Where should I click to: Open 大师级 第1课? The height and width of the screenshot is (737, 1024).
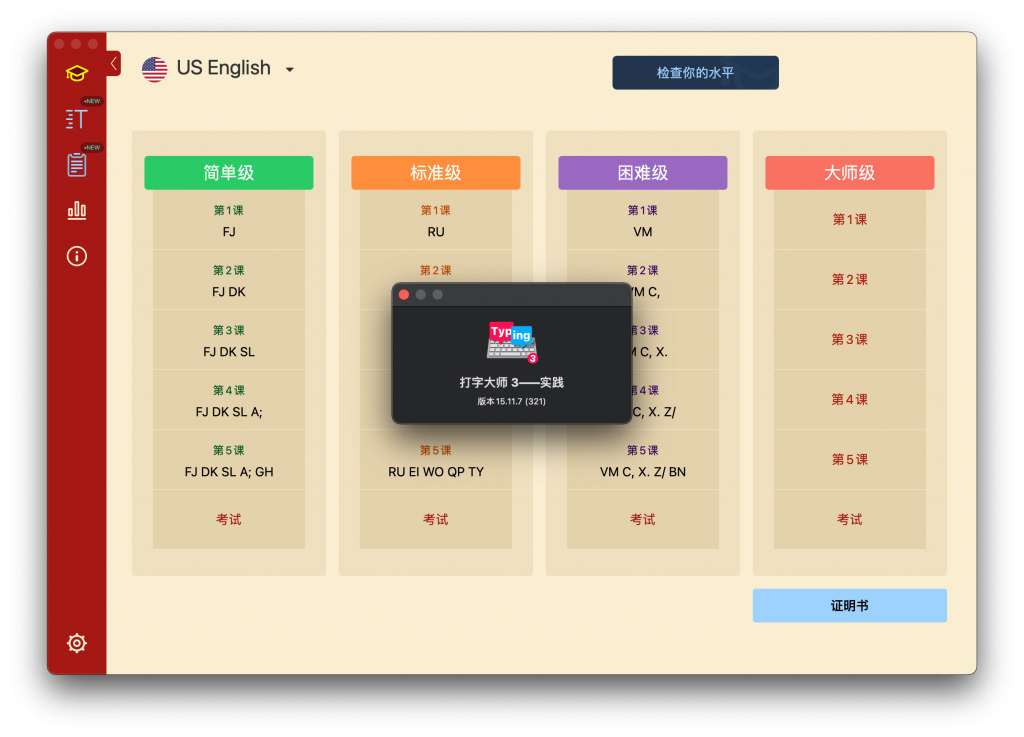[x=850, y=220]
